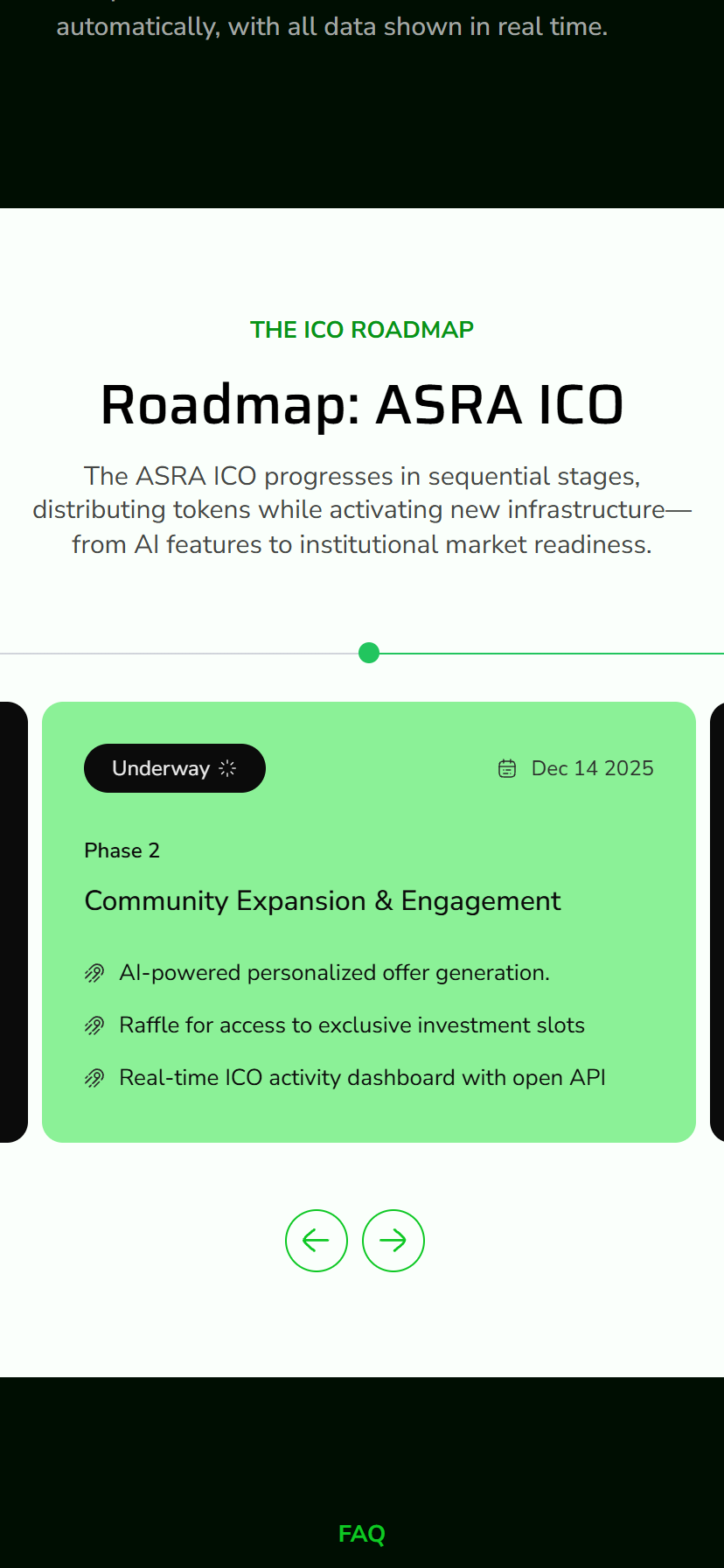Select the green timeline dot marker
This screenshot has width=724, height=1568.
click(x=369, y=653)
